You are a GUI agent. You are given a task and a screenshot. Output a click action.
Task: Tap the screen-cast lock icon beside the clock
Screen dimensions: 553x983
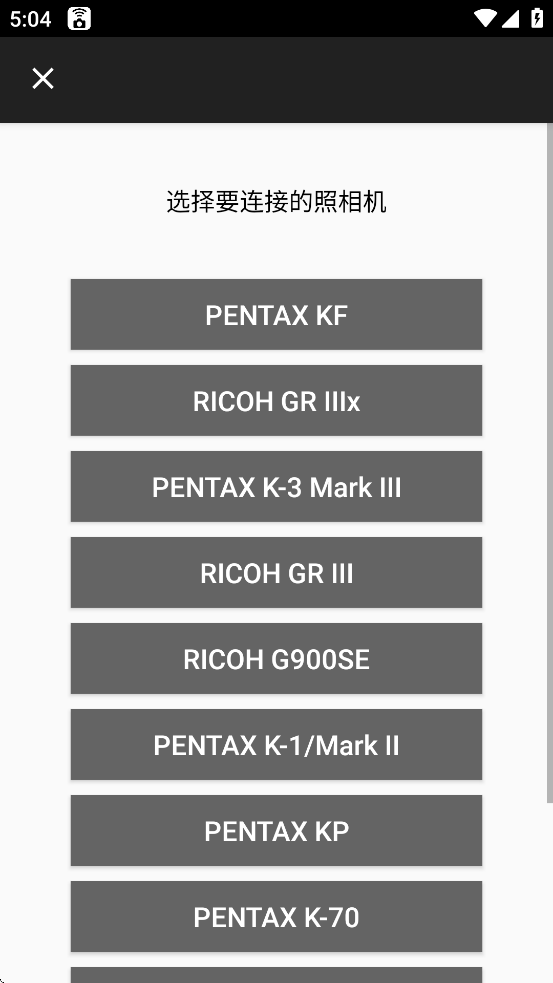[79, 19]
